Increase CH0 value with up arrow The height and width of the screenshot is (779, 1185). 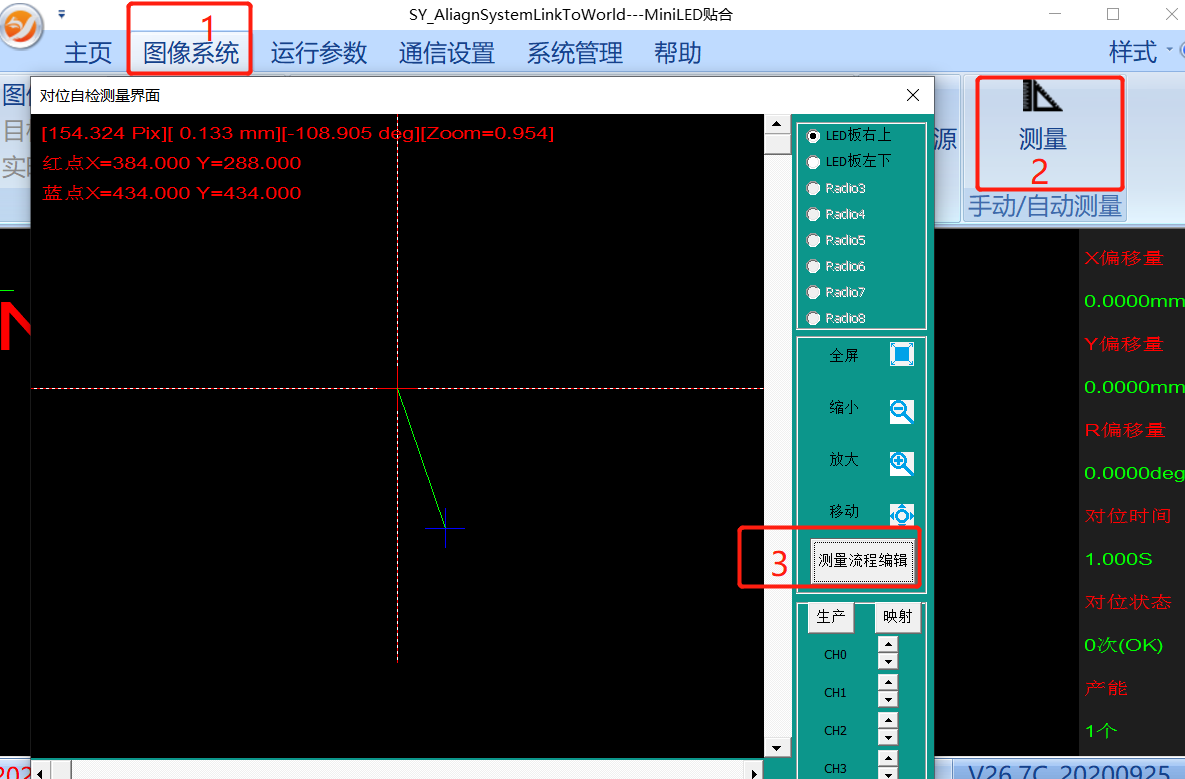(888, 645)
